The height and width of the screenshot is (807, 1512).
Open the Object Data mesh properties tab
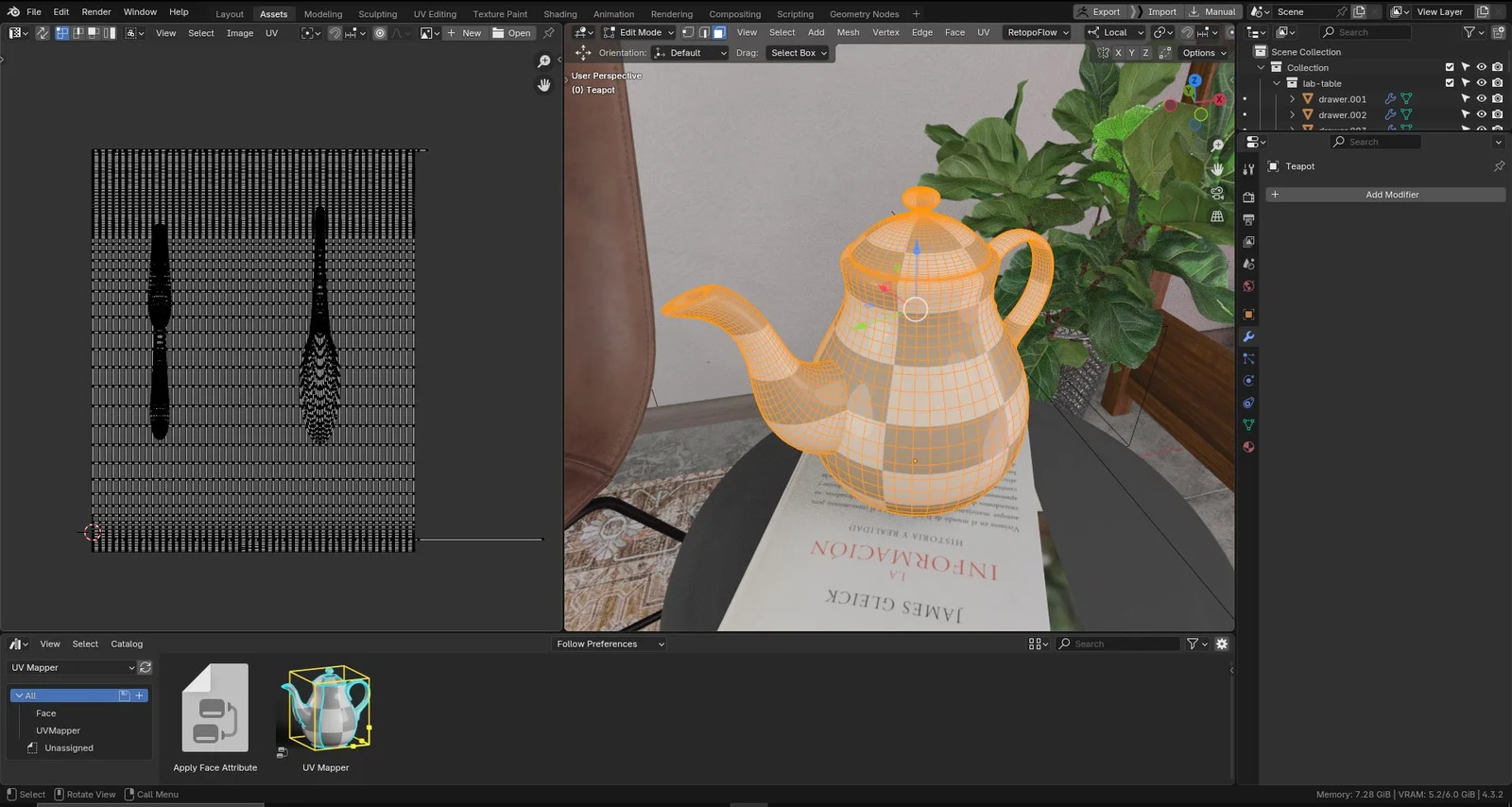click(x=1248, y=425)
